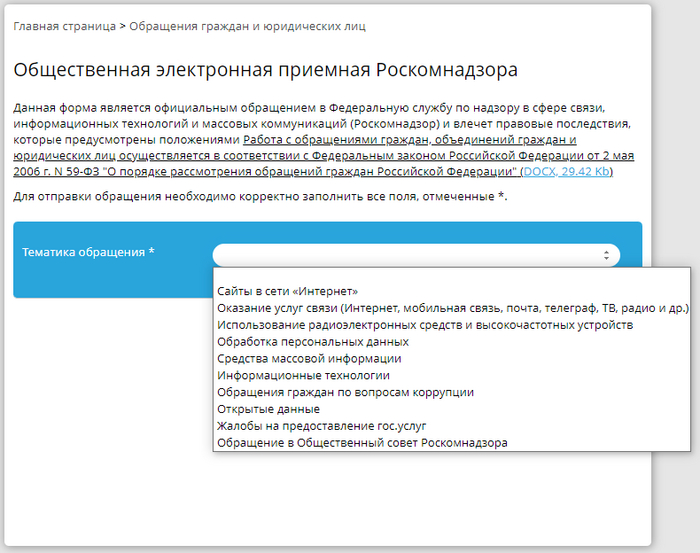Select Обращение в Общественный совет Роскомнадзора

click(x=452, y=443)
